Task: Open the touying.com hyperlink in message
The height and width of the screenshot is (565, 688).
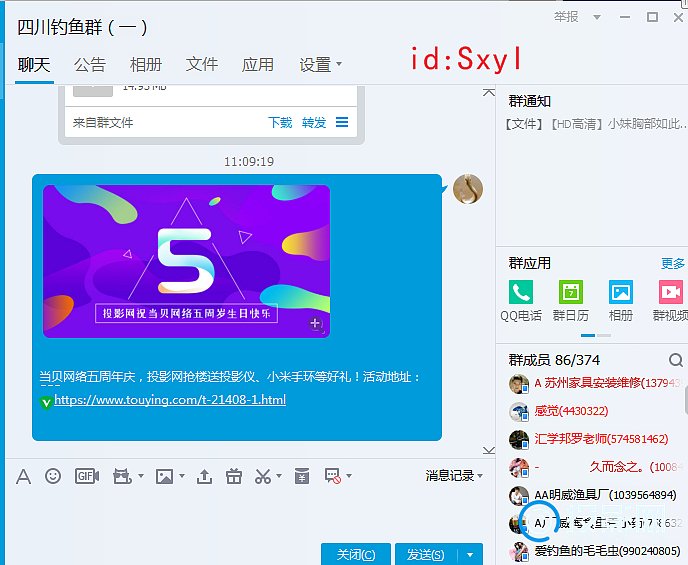Action: 170,400
